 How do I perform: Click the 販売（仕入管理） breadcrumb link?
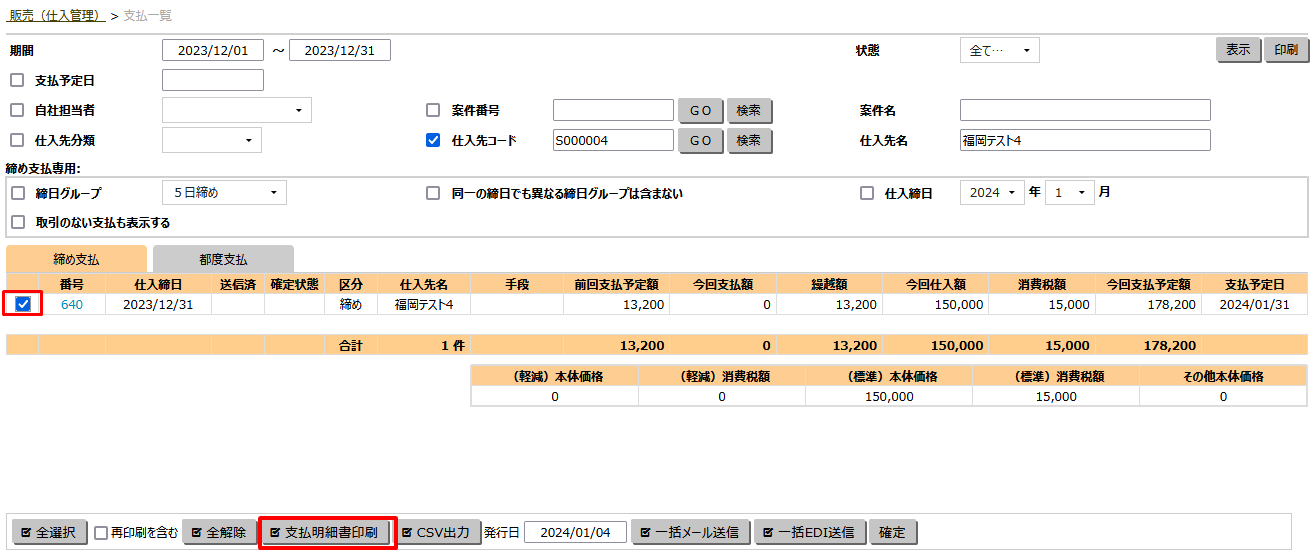tap(57, 16)
